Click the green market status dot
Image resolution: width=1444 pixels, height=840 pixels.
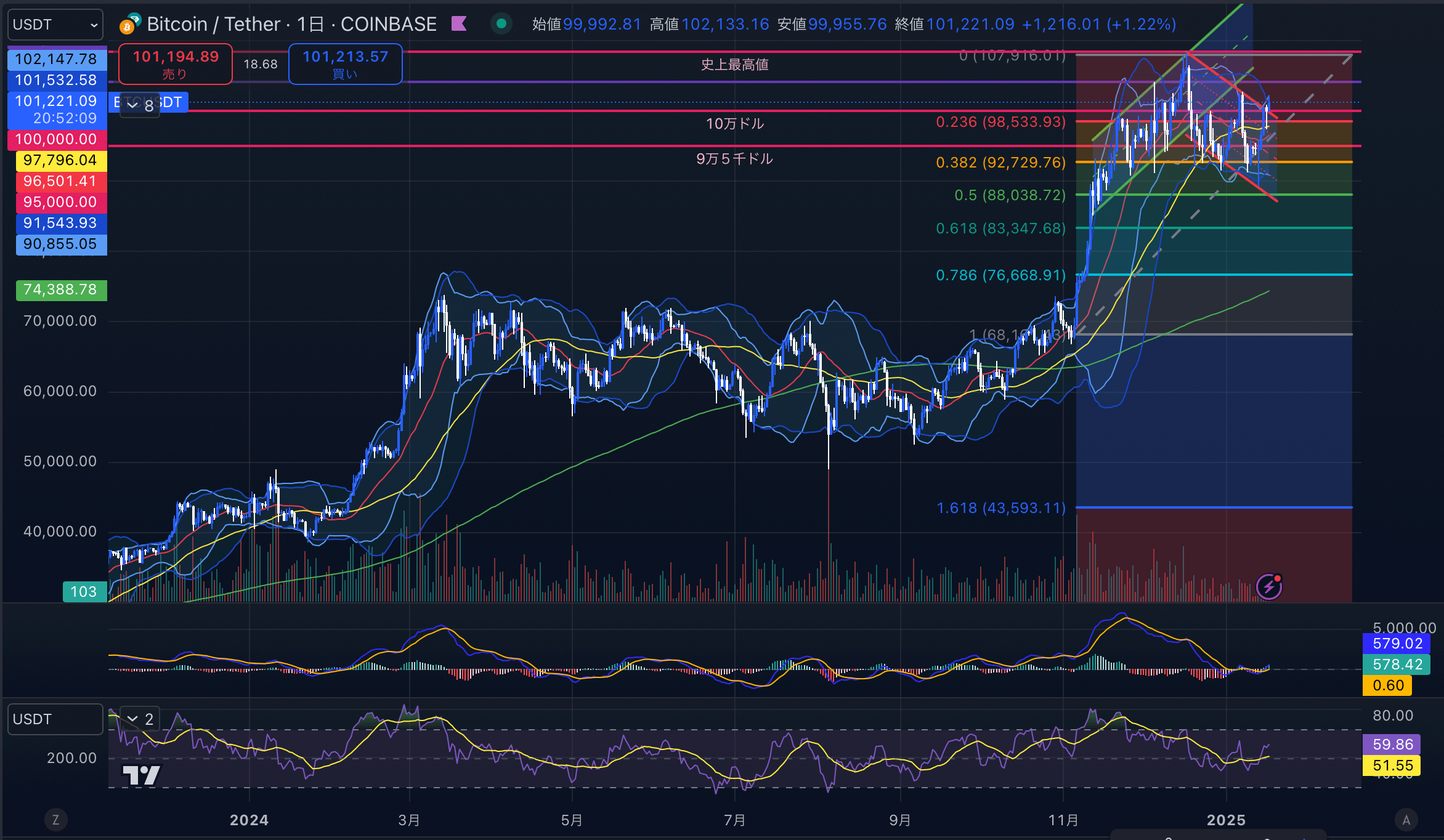tap(501, 24)
